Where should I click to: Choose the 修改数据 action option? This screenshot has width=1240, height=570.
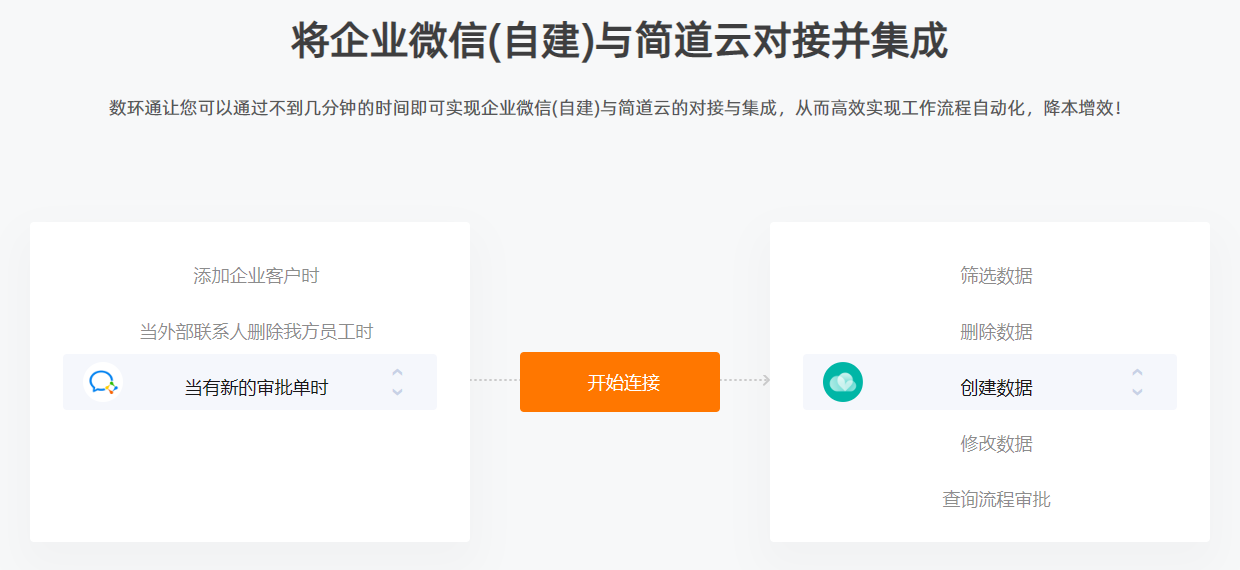(x=996, y=444)
